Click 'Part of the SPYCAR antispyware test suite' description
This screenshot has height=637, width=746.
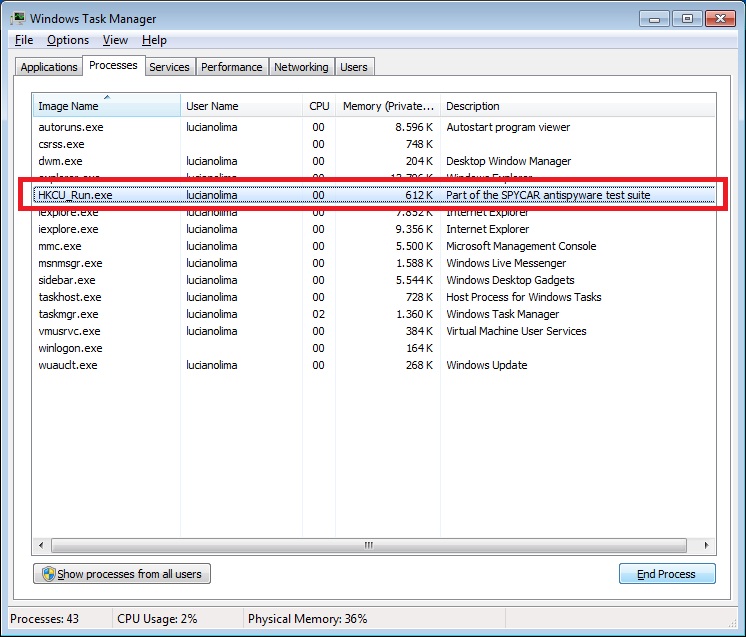(x=548, y=195)
